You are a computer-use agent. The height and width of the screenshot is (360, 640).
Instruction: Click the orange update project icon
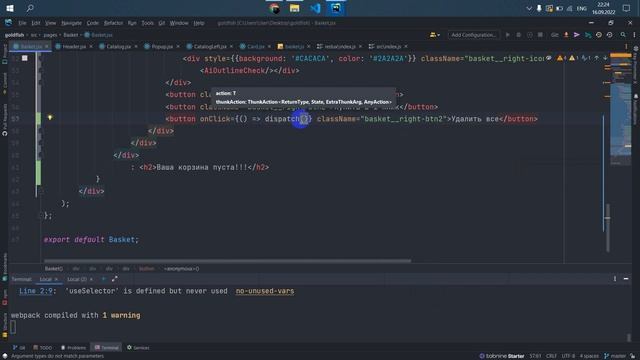[x=566, y=35]
